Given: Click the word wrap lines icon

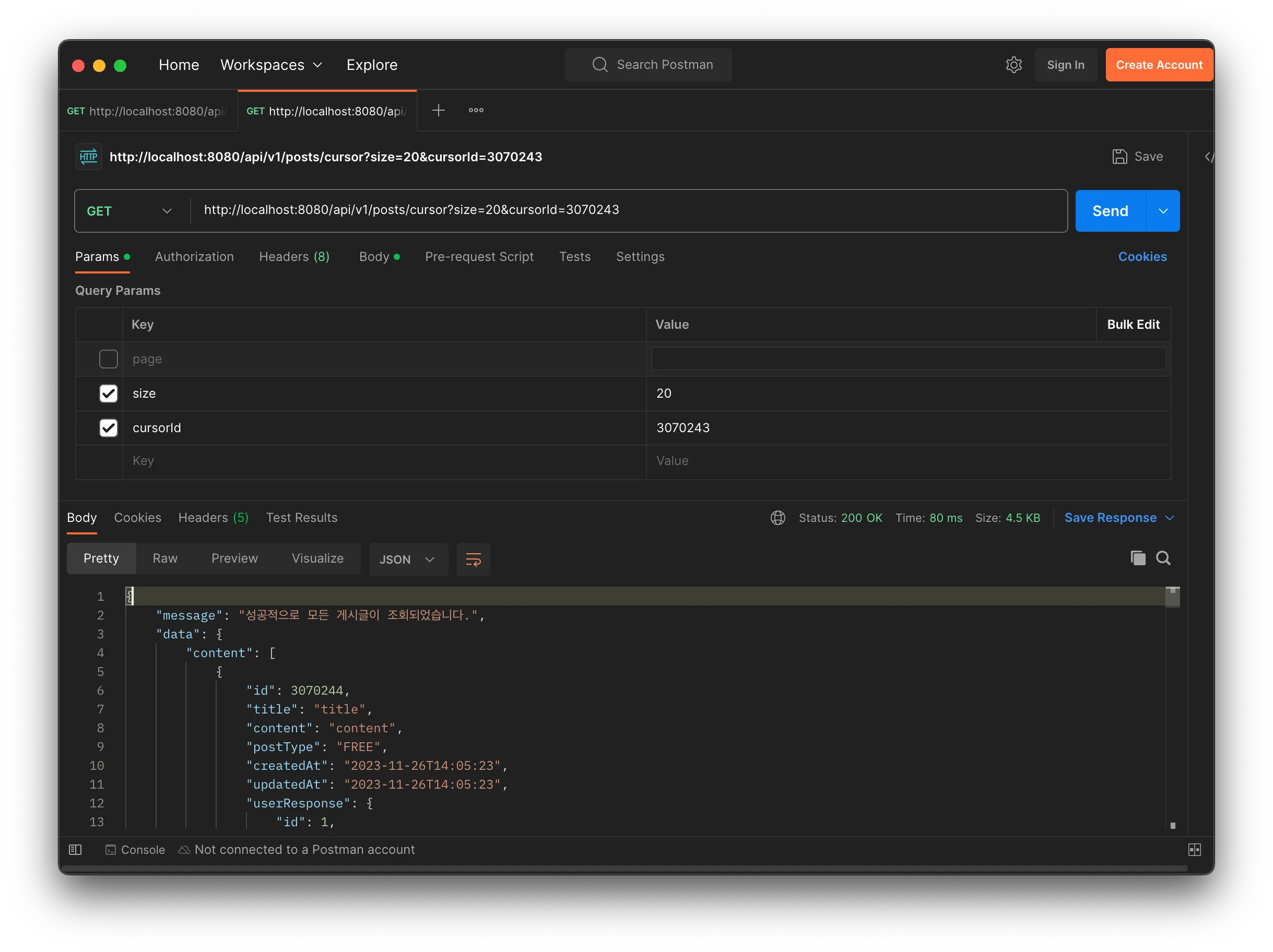Looking at the screenshot, I should [473, 559].
